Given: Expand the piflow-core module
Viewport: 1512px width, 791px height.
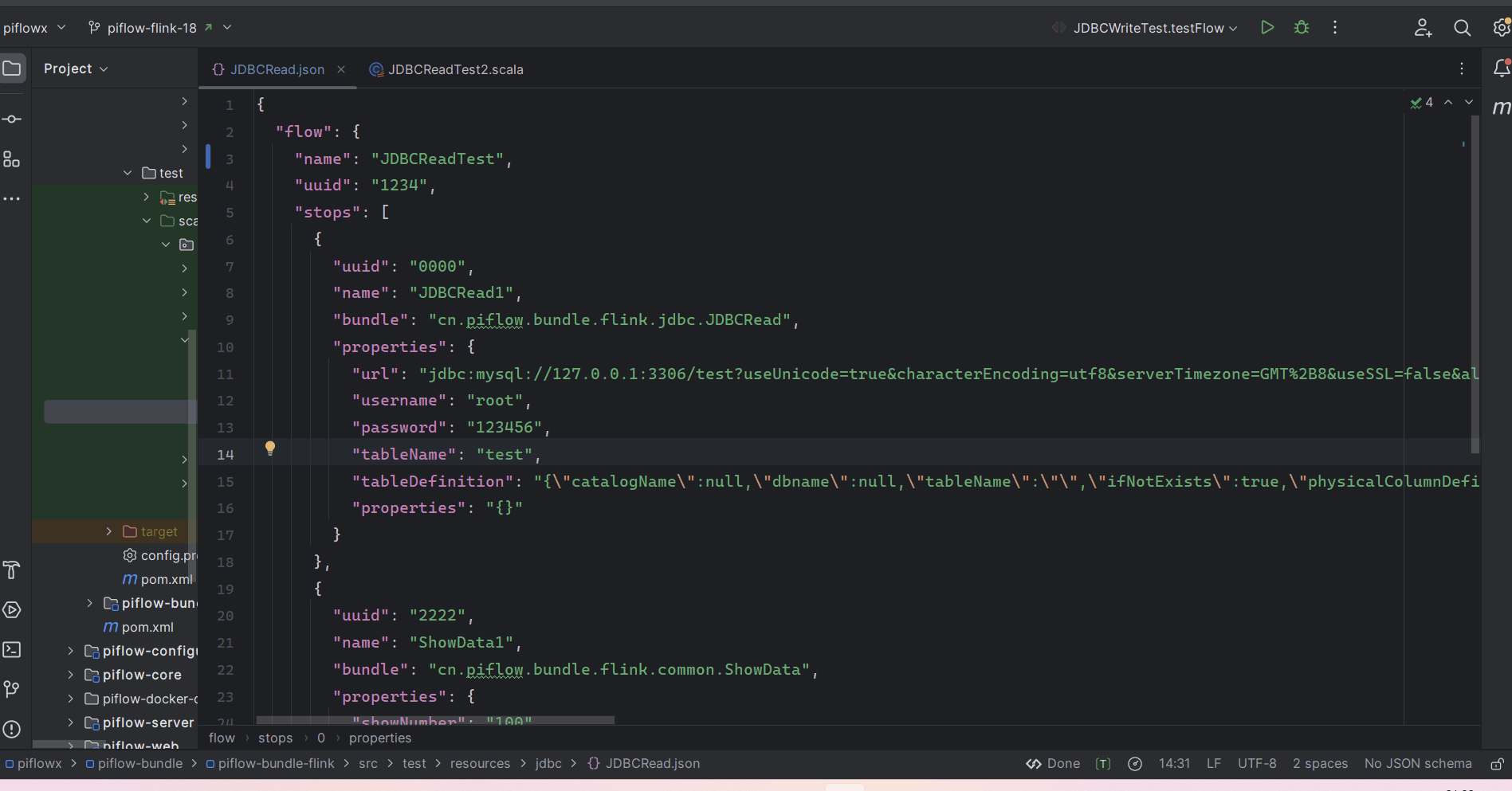Looking at the screenshot, I should click(x=71, y=675).
